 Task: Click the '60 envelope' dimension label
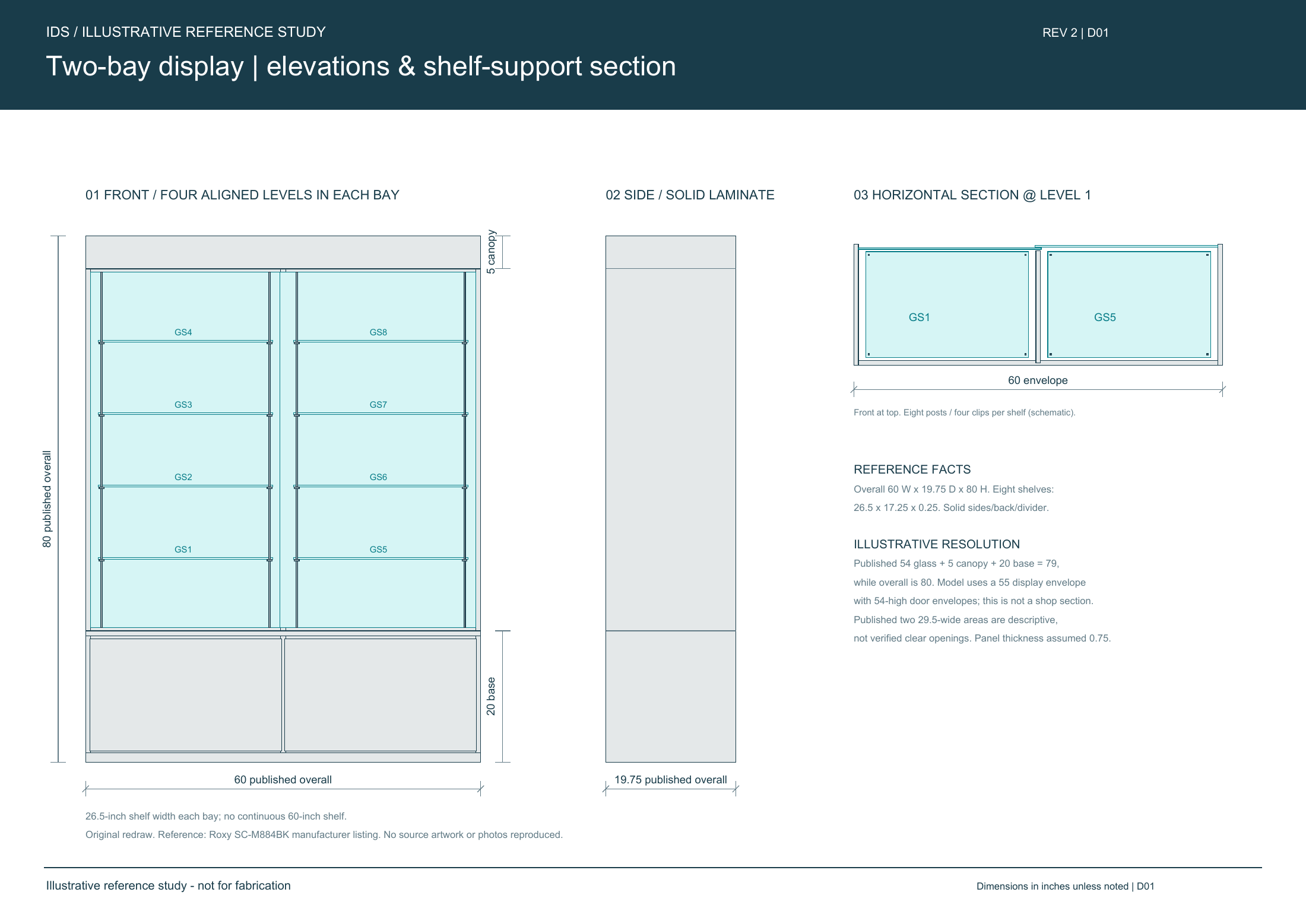click(x=1038, y=380)
